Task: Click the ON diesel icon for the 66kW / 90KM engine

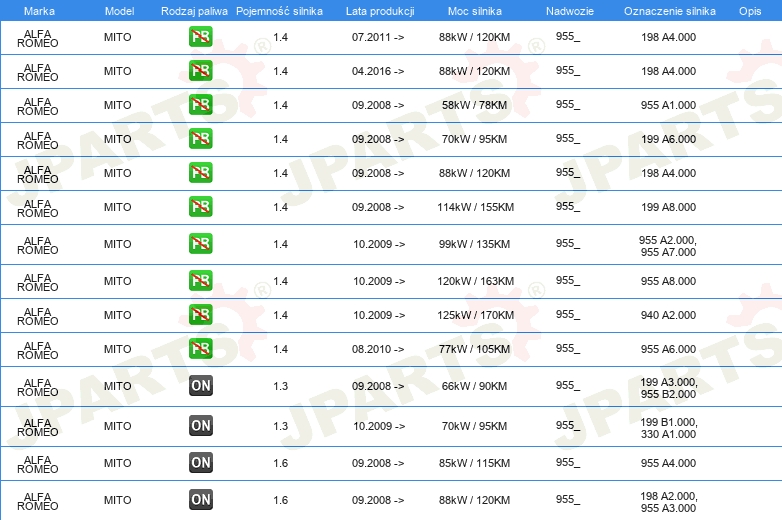Action: [200, 386]
